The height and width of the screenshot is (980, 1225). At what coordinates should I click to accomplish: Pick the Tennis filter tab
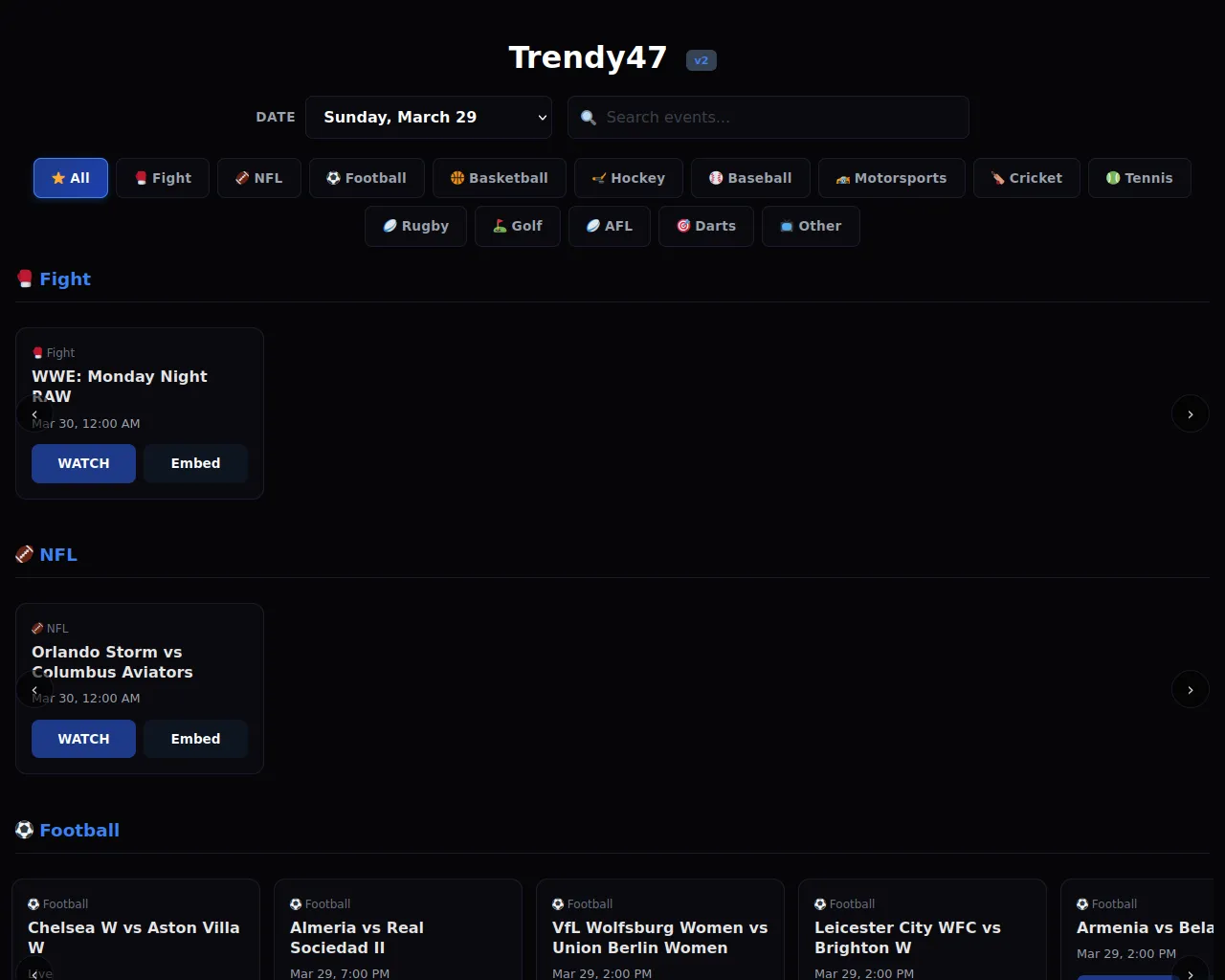pyautogui.click(x=1140, y=178)
